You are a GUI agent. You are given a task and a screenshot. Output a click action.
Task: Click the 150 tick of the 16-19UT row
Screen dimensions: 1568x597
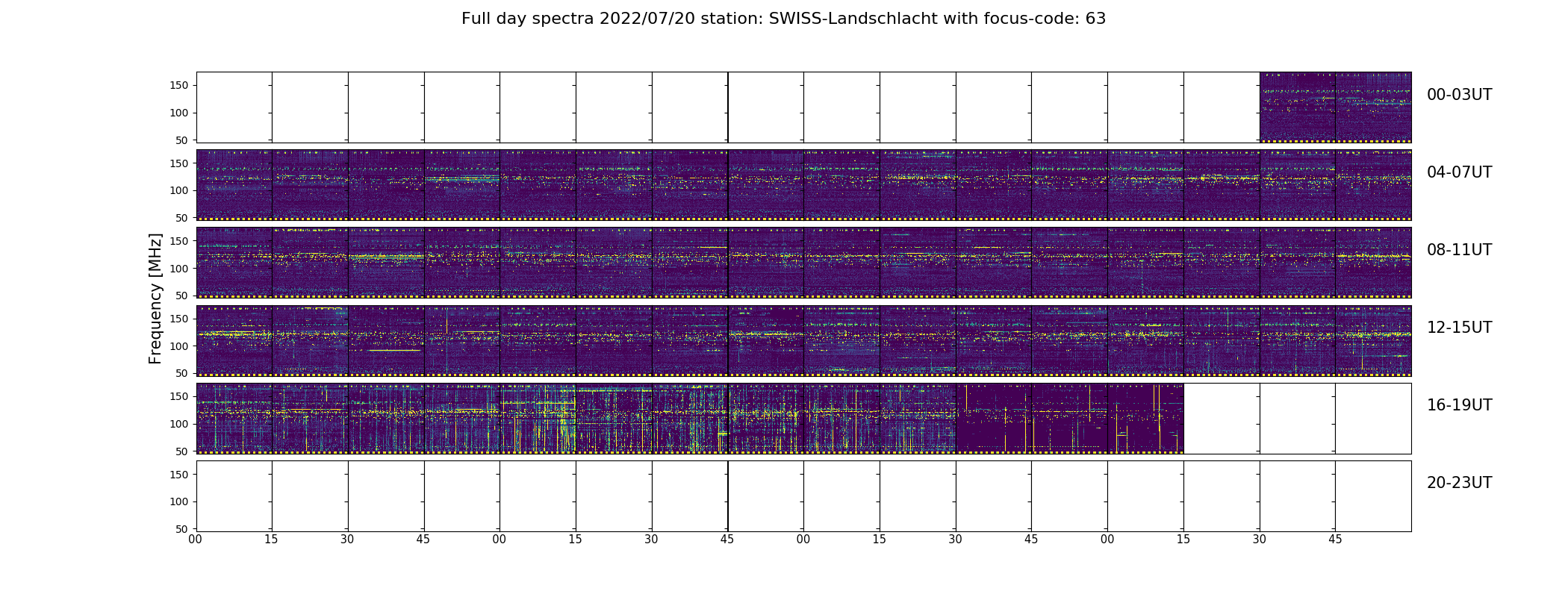[x=179, y=396]
